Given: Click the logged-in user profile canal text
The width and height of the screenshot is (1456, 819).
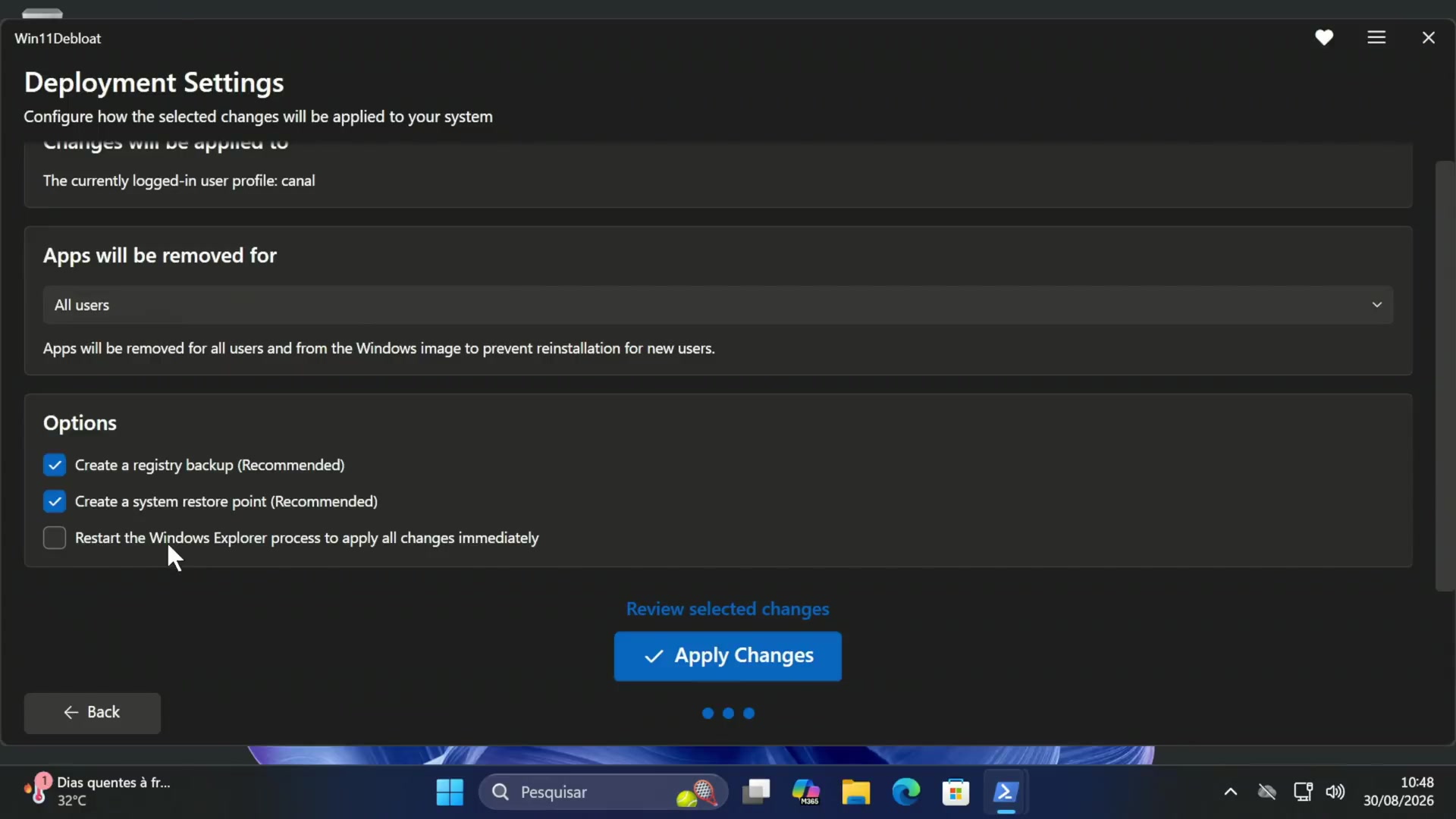Looking at the screenshot, I should [x=179, y=180].
